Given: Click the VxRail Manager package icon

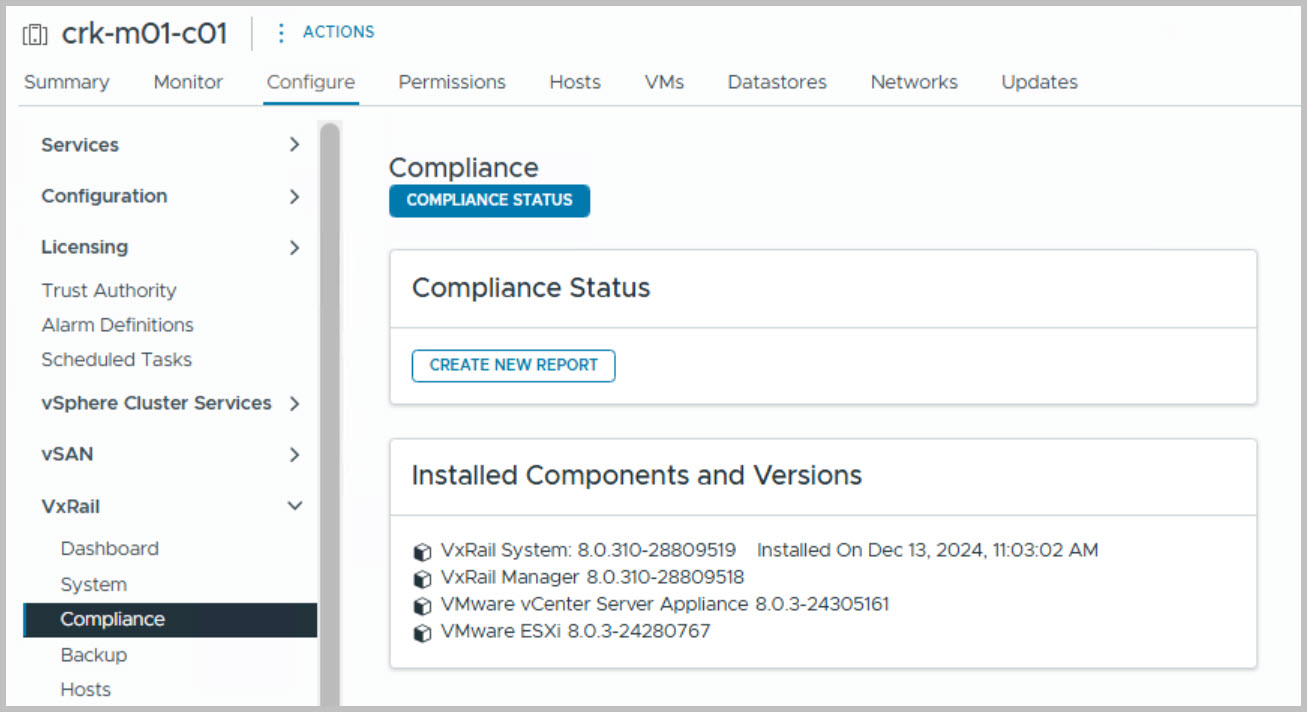Looking at the screenshot, I should tap(423, 578).
